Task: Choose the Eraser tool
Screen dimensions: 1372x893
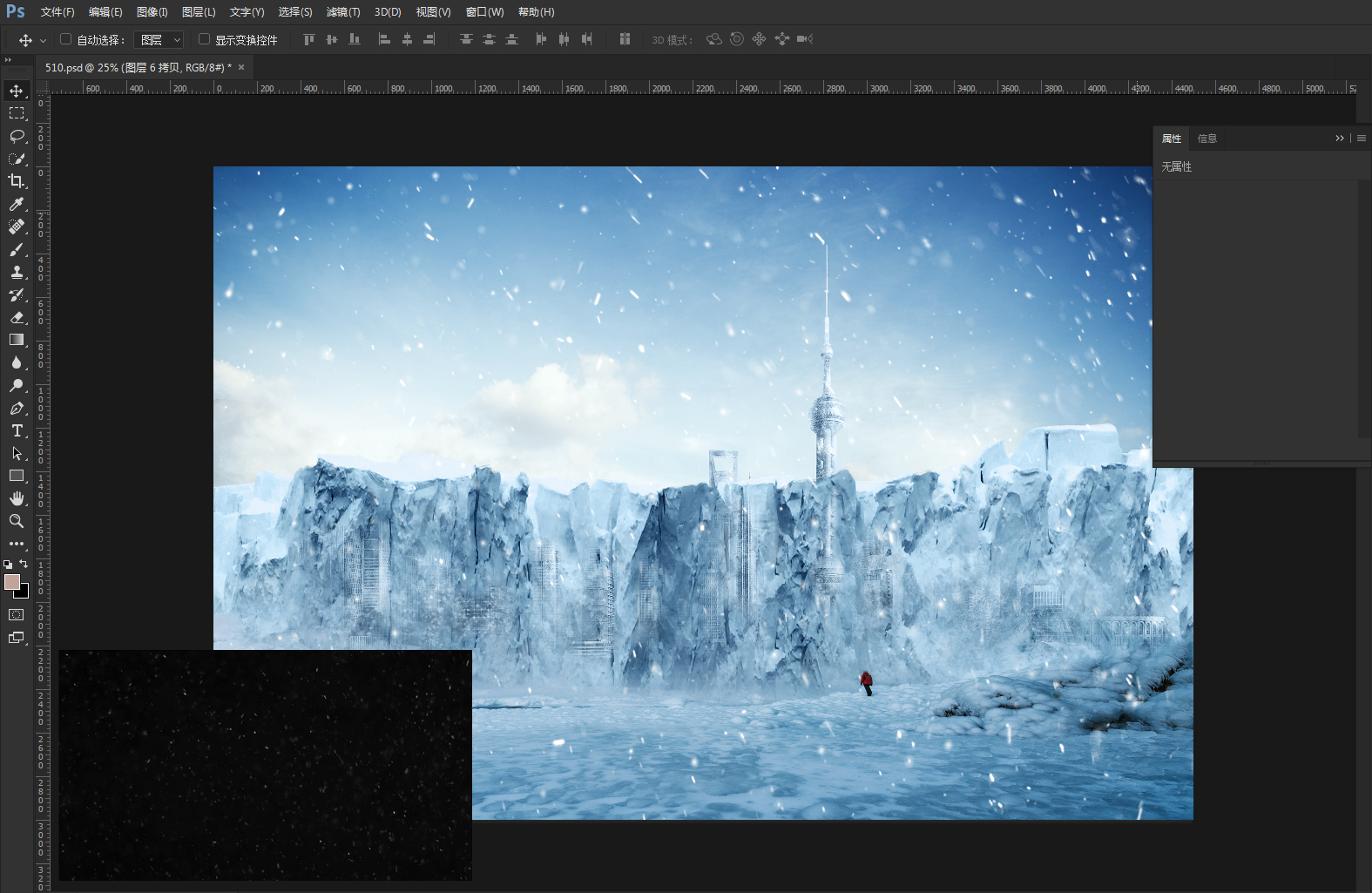Action: (x=17, y=317)
